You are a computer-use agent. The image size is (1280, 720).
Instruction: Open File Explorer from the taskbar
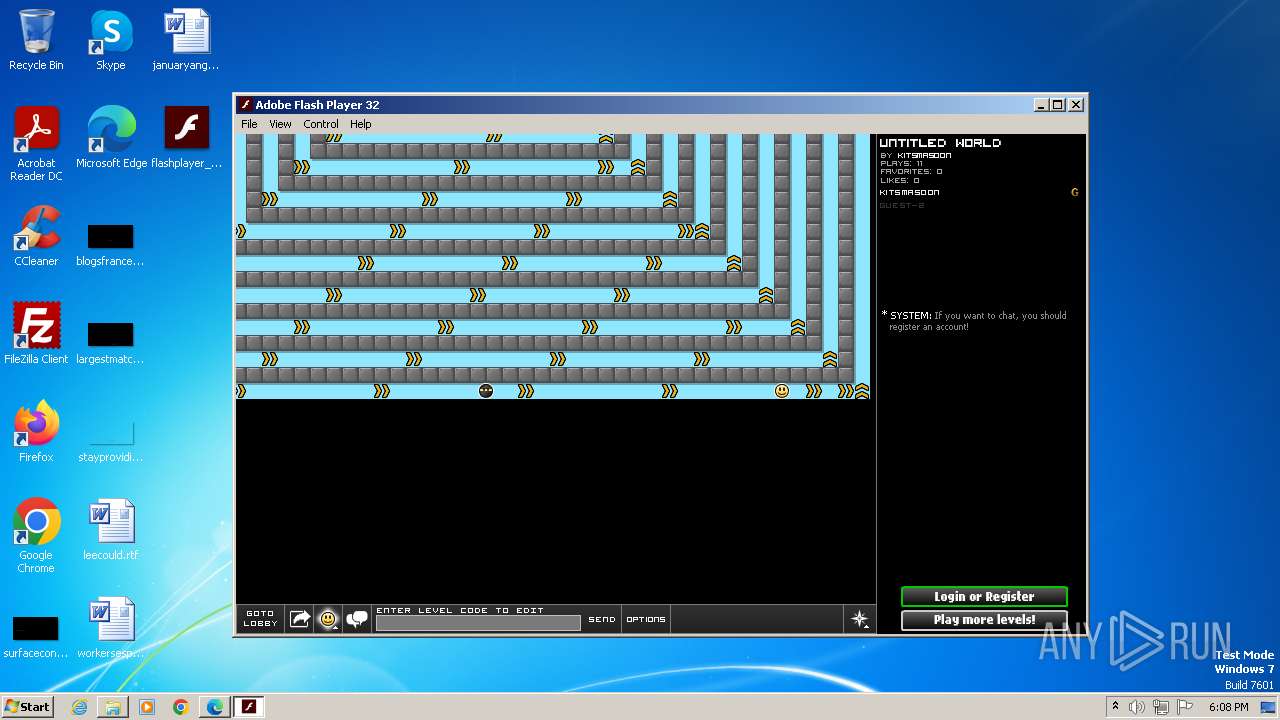pyautogui.click(x=113, y=707)
